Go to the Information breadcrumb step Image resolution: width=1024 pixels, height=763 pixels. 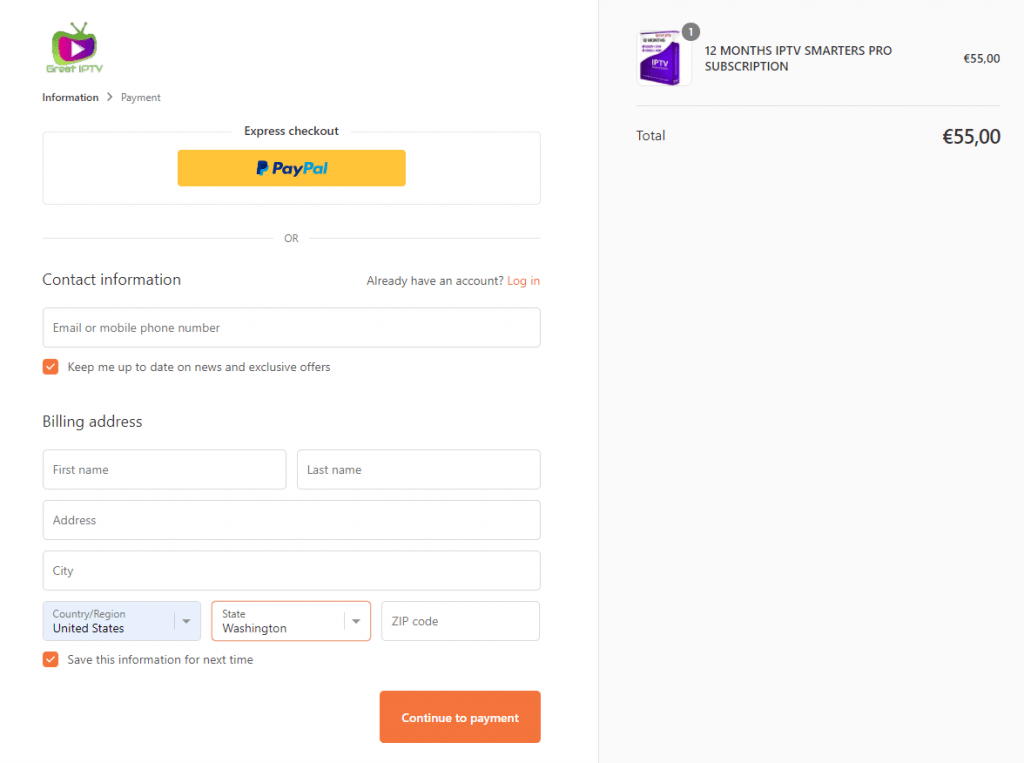[x=71, y=97]
